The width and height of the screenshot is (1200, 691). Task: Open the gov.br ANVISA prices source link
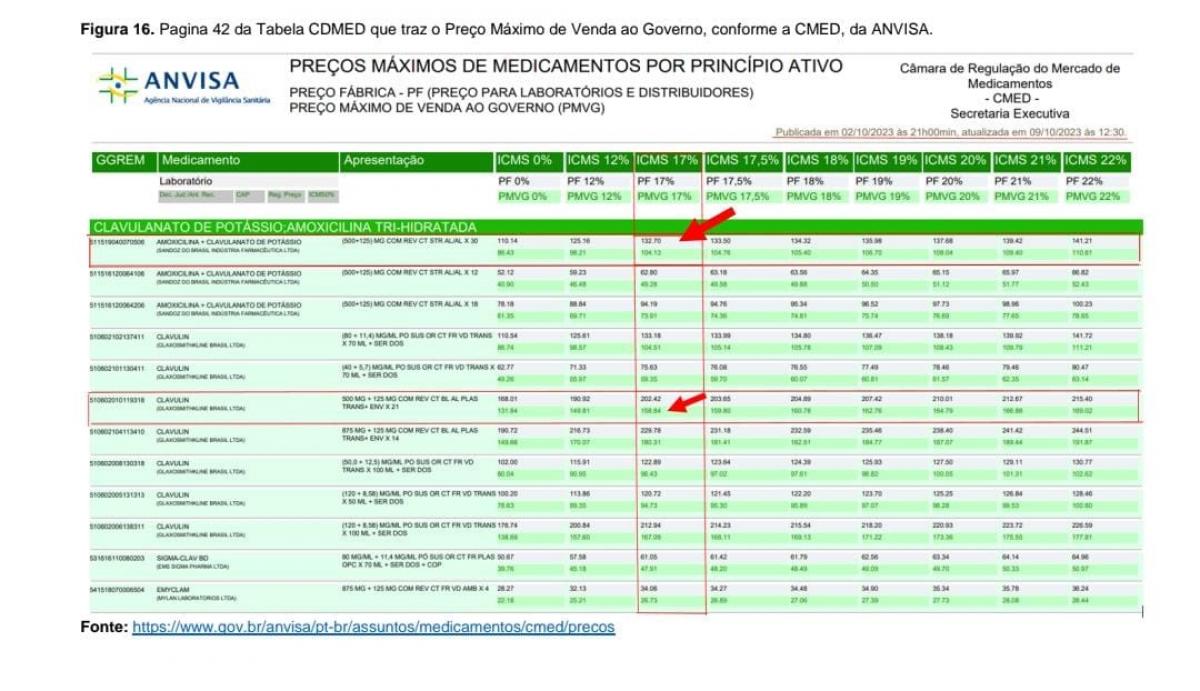(373, 628)
